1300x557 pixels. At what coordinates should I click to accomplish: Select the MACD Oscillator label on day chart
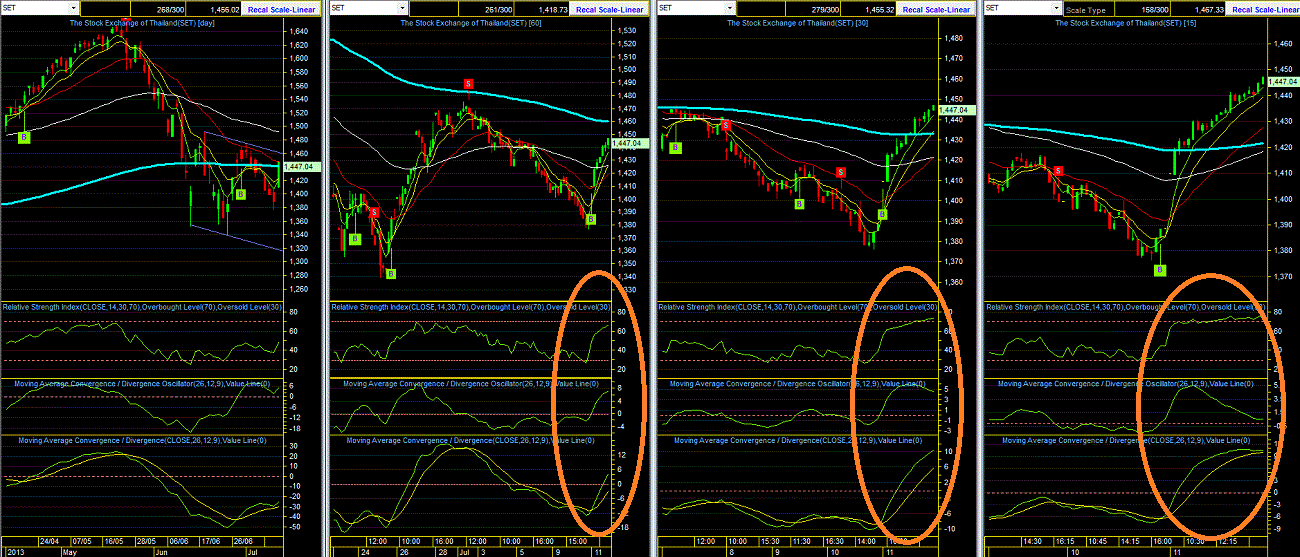pyautogui.click(x=142, y=383)
